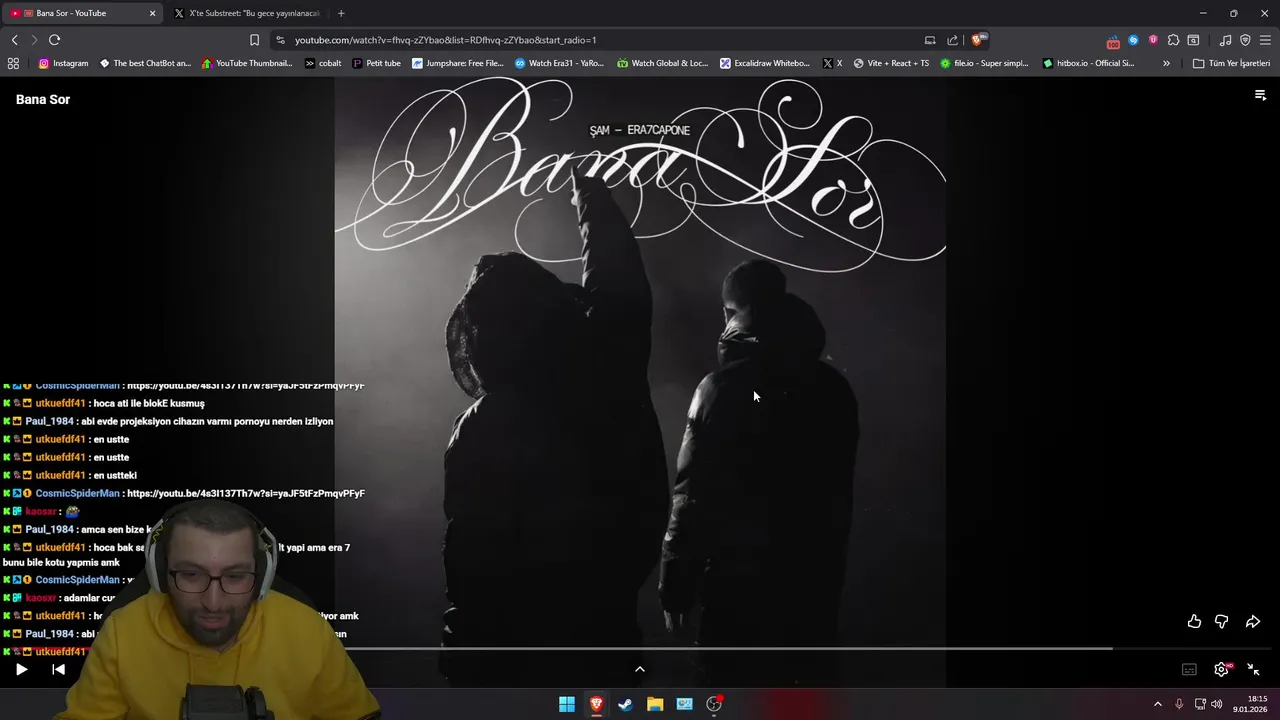This screenshot has height=720, width=1280.
Task: Open the blue Shazam extension
Action: (1133, 40)
